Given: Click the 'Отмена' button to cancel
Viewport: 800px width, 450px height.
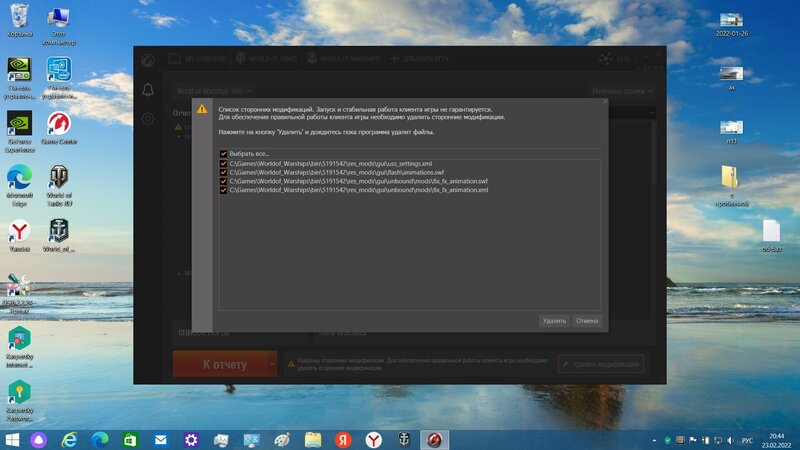Looking at the screenshot, I should click(587, 321).
